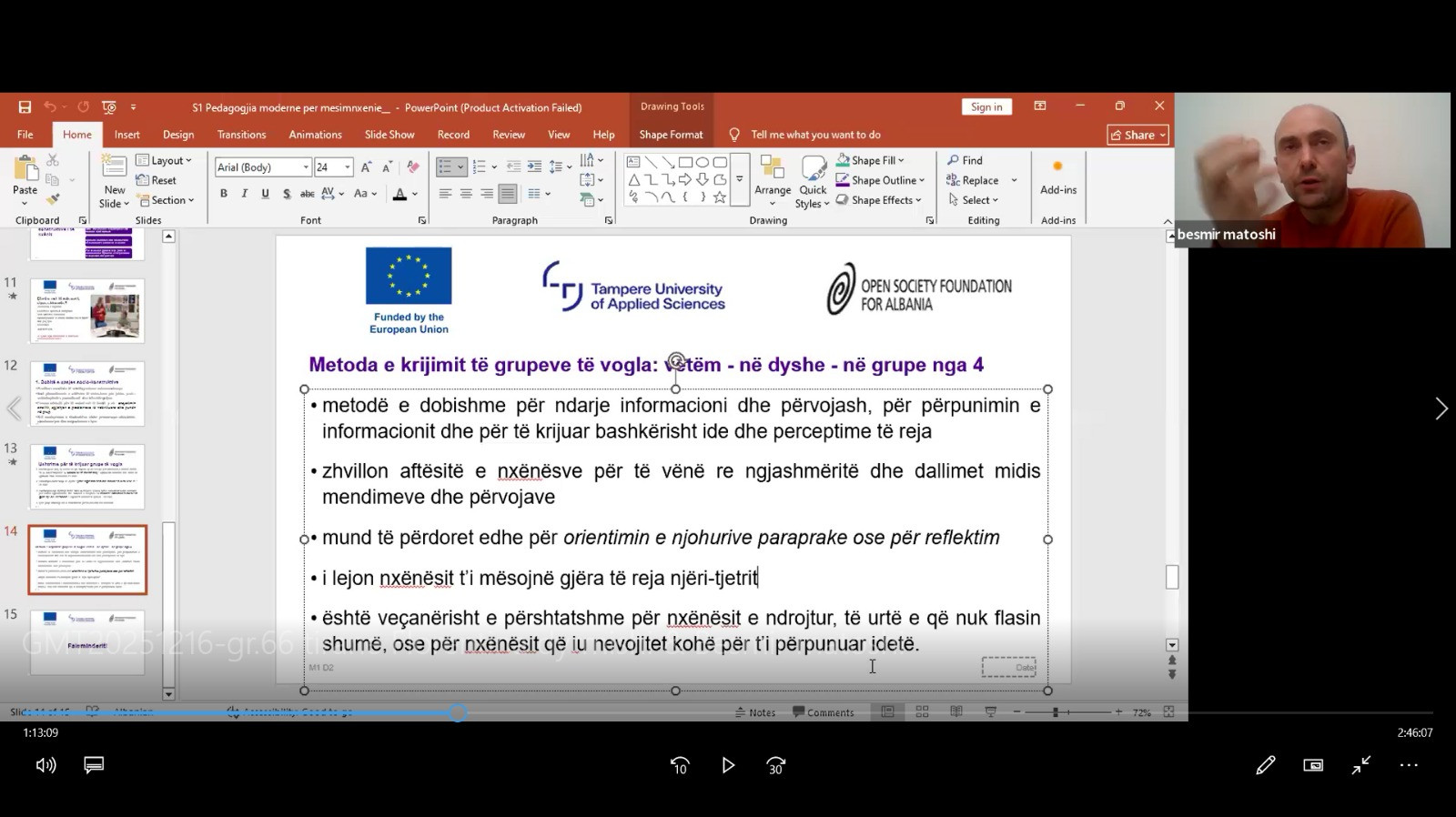The width and height of the screenshot is (1456, 817).
Task: Click the video progress bar handle
Action: [x=459, y=713]
